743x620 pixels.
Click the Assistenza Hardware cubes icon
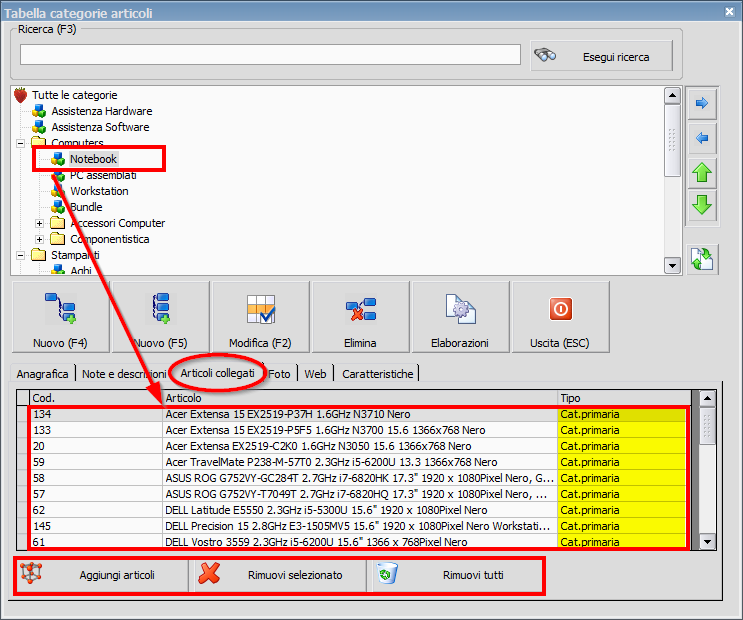coord(39,111)
